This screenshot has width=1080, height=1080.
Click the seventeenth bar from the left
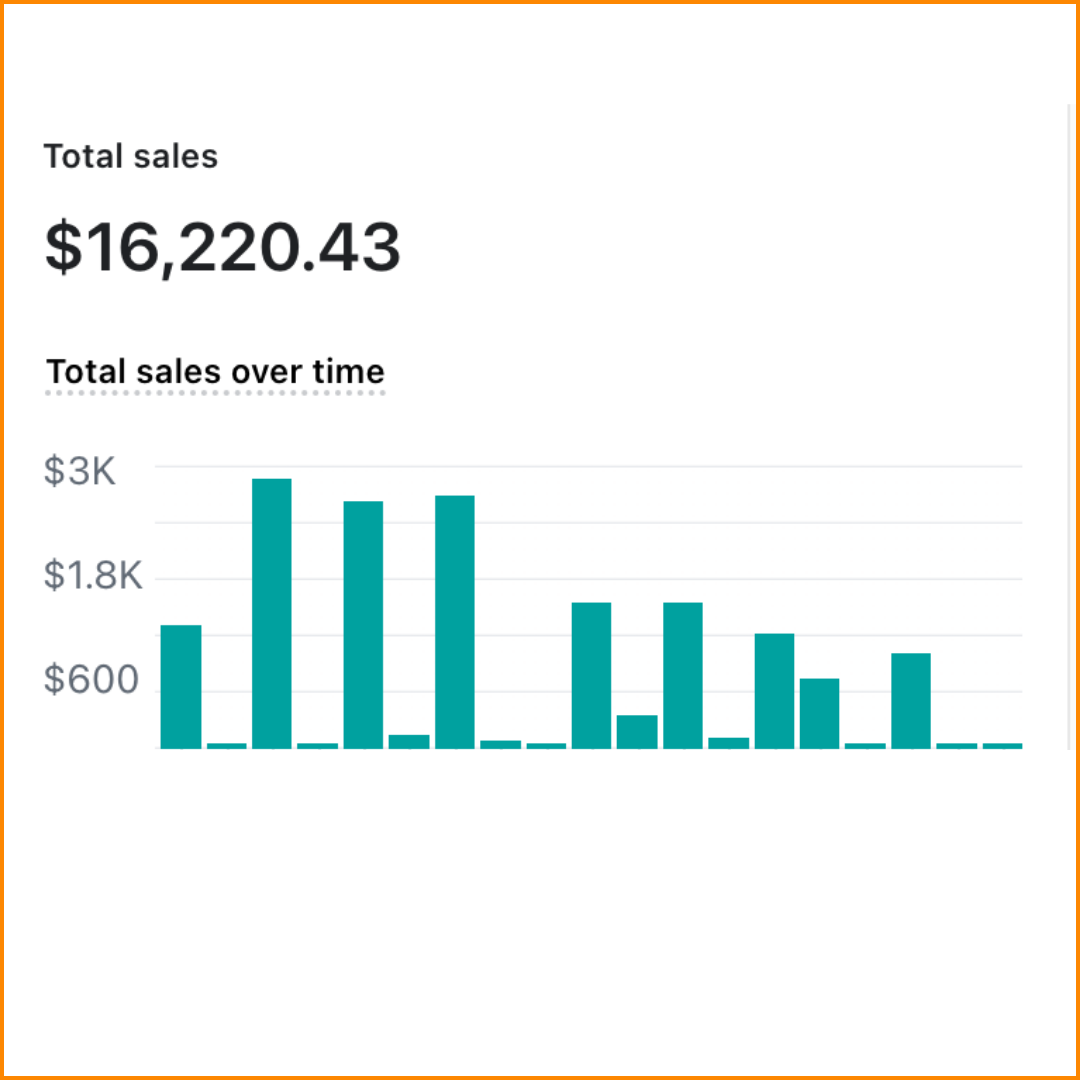[x=911, y=700]
